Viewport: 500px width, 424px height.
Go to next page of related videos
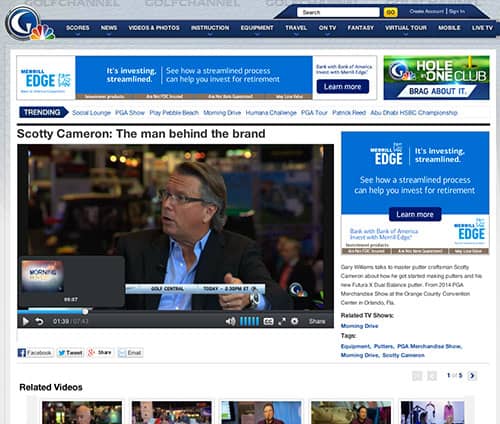point(472,376)
